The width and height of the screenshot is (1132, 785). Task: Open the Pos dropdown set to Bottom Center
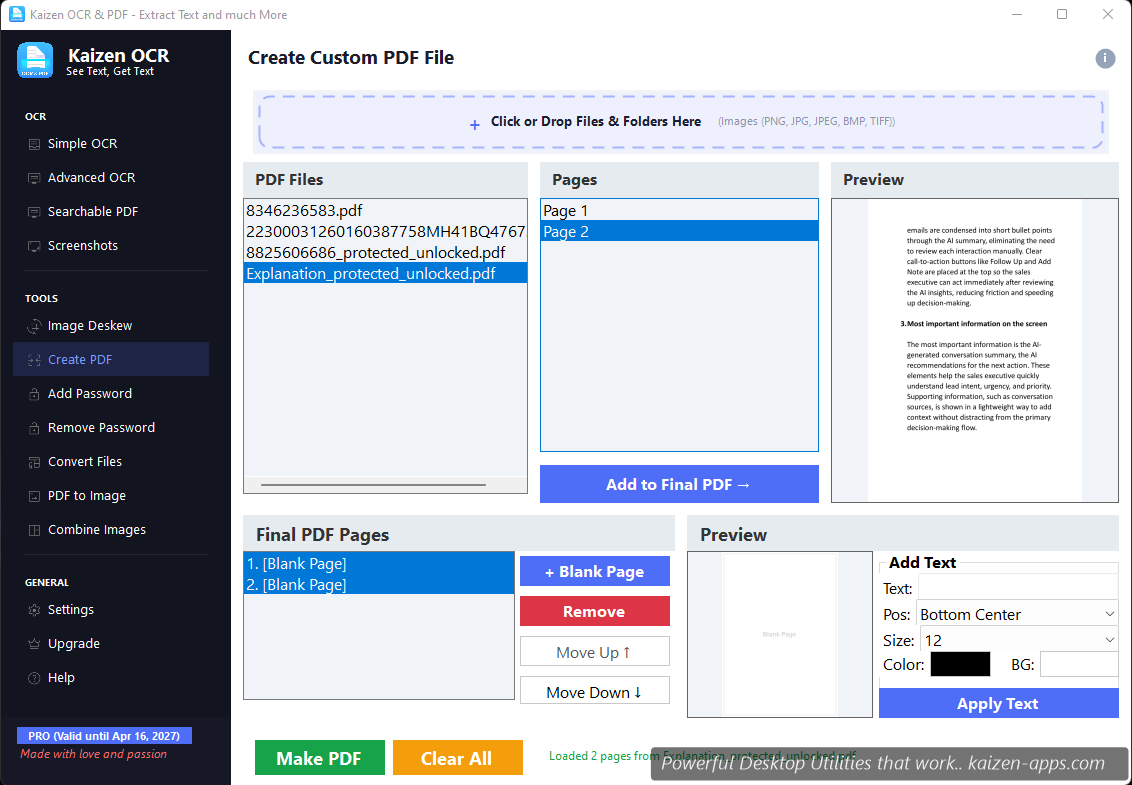coord(1017,613)
